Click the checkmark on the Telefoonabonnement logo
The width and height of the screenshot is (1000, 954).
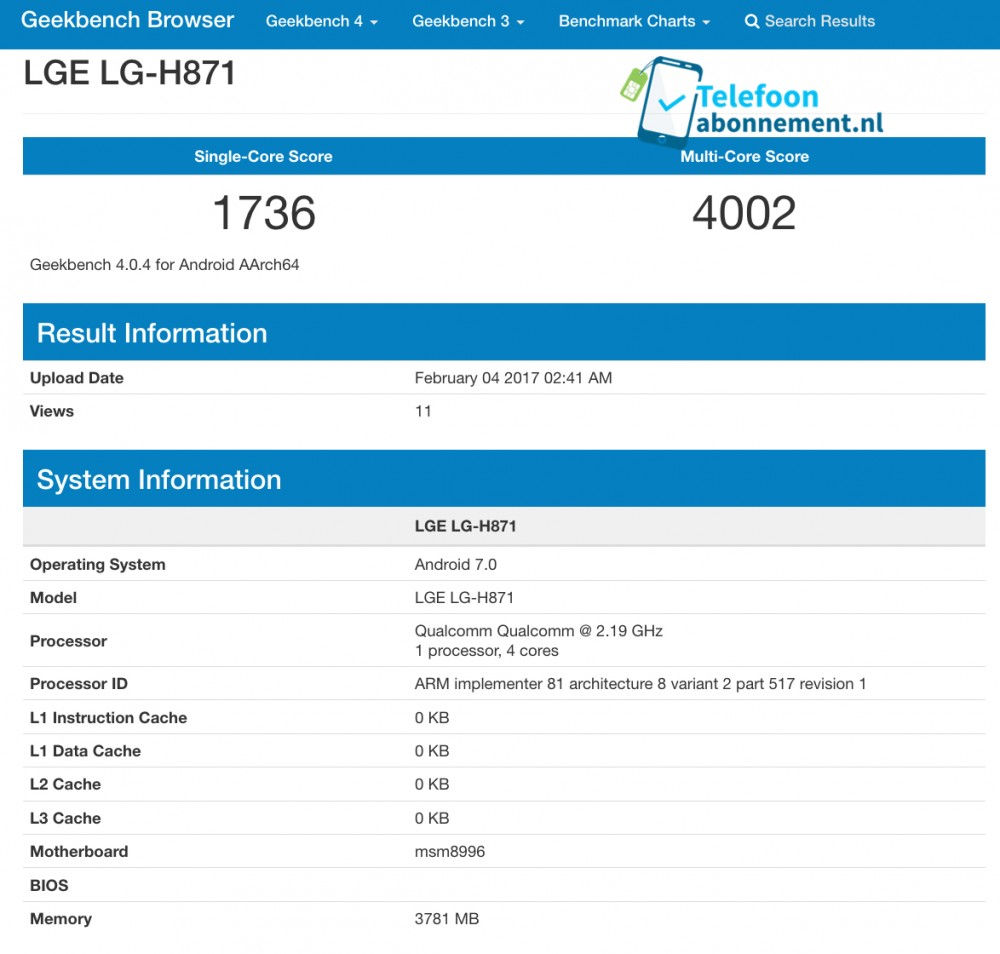pos(673,104)
